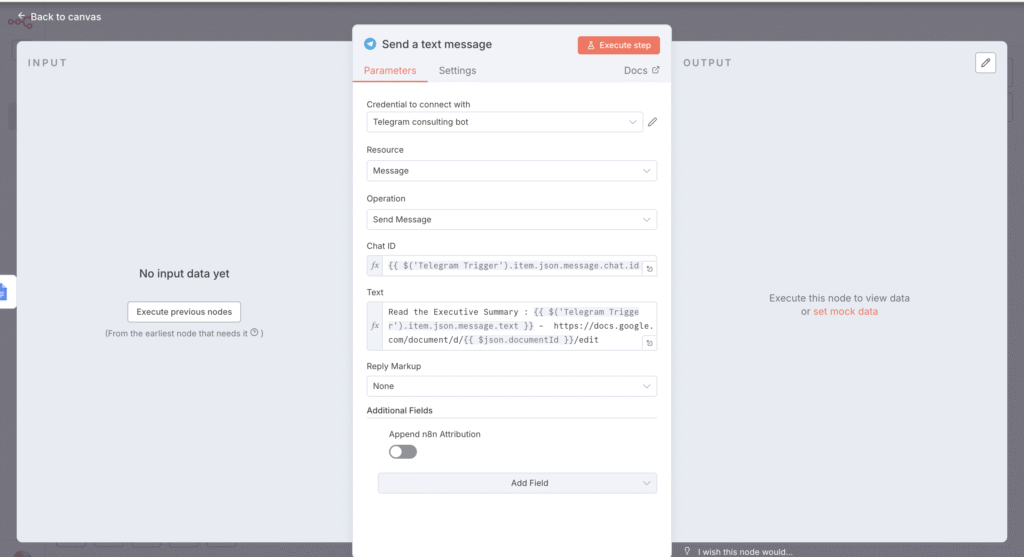Select the Parameters tab
Screen dimensions: 1024x557
pyautogui.click(x=390, y=71)
